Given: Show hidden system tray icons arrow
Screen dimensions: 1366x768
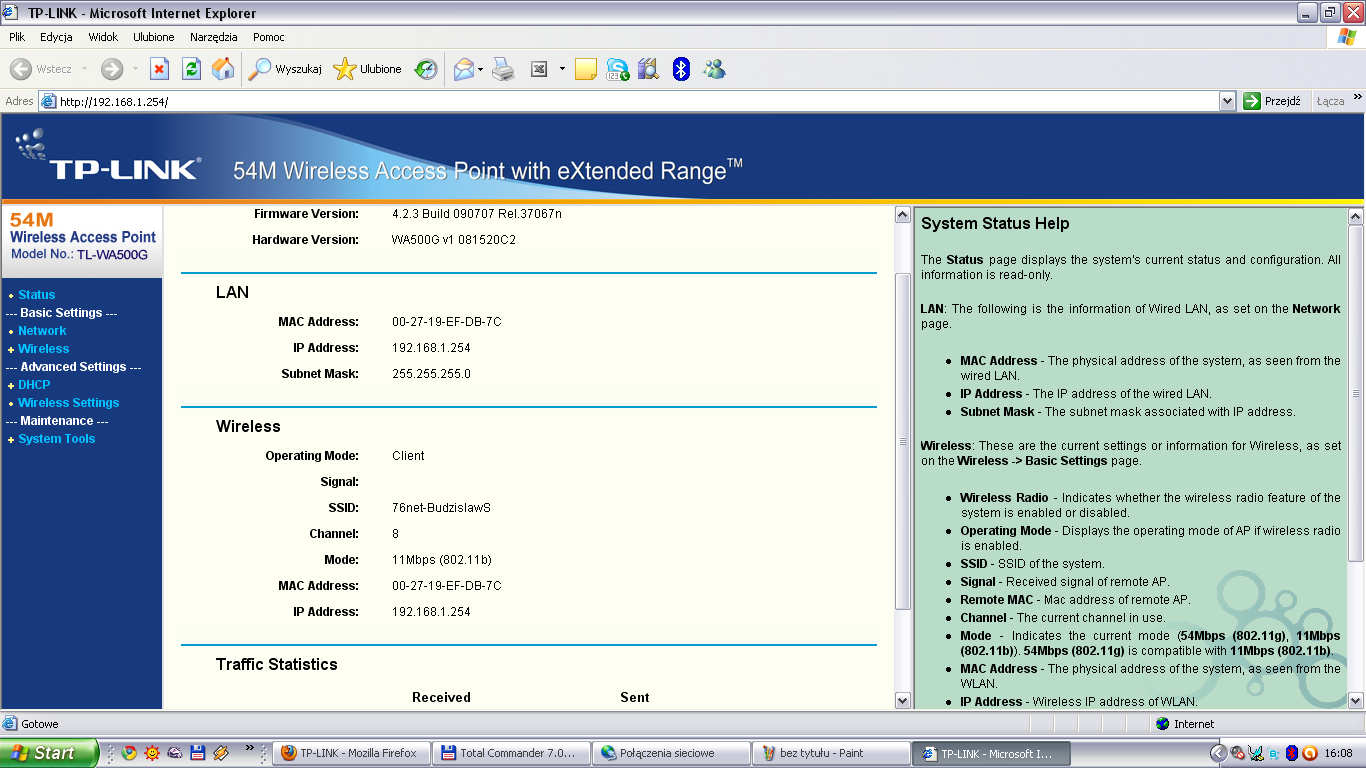Looking at the screenshot, I should (x=1217, y=753).
